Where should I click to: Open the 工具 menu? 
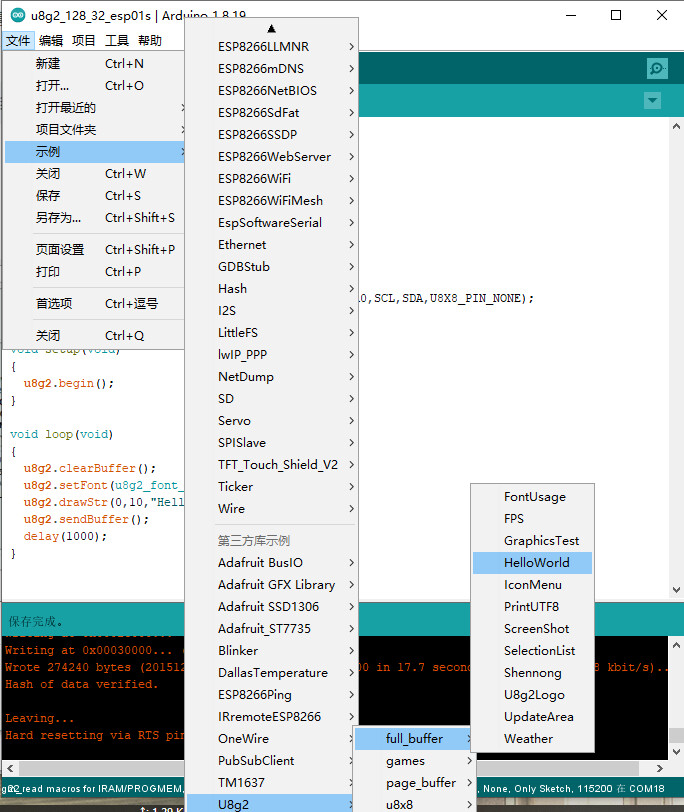117,40
